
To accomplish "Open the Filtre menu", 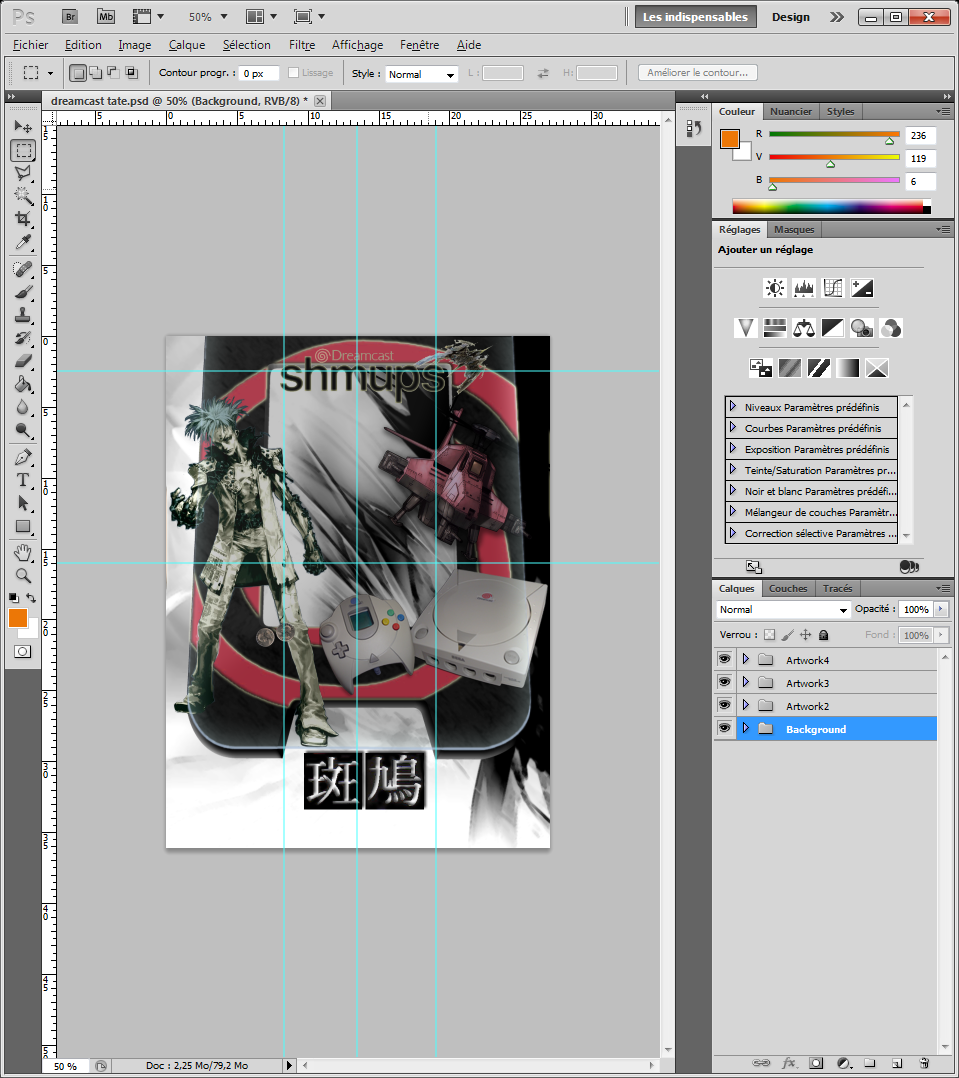I will point(301,45).
